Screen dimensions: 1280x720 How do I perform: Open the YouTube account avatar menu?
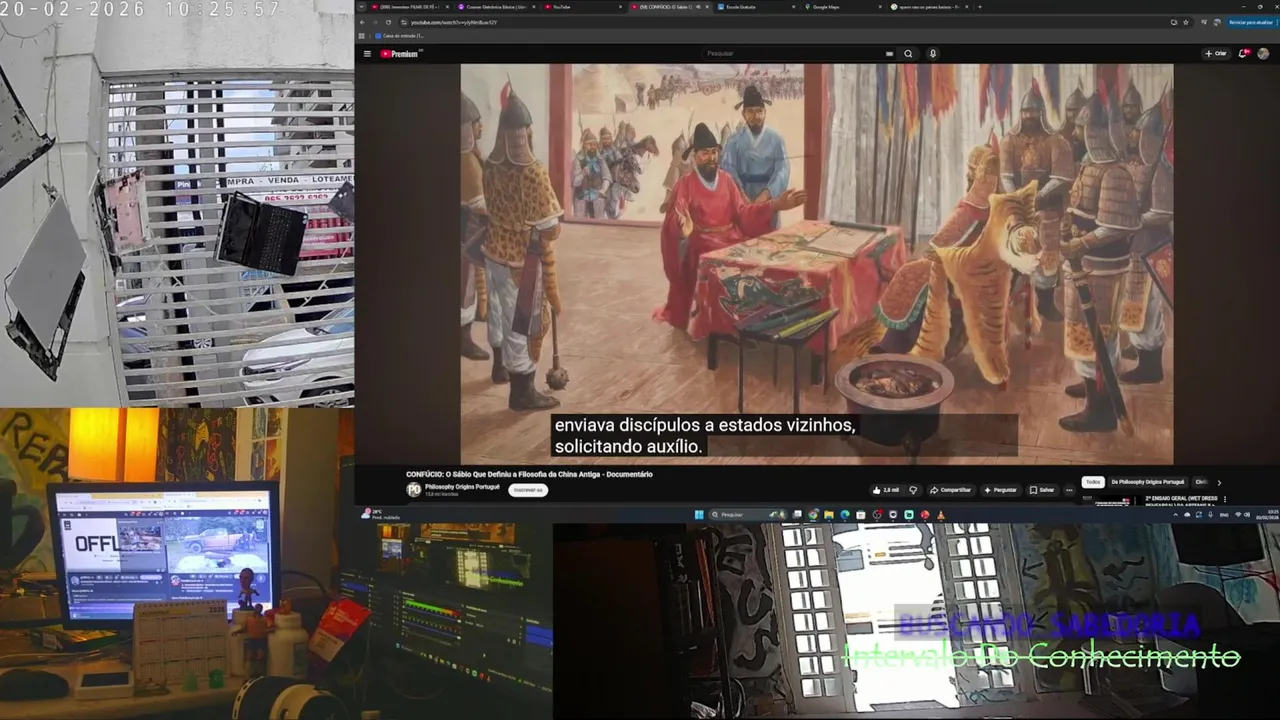coord(1263,54)
